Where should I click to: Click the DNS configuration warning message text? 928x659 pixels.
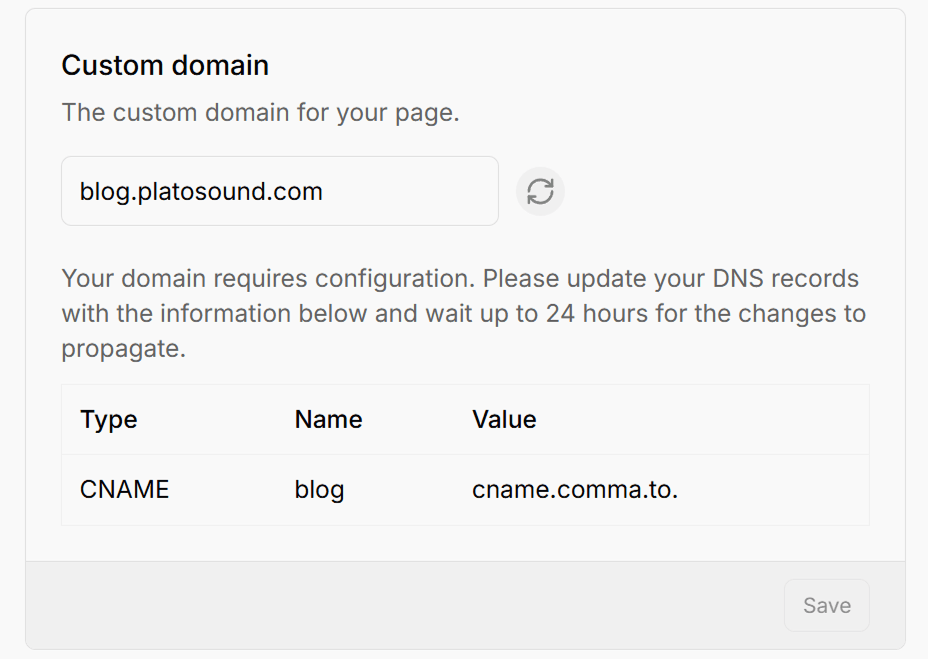(x=460, y=312)
